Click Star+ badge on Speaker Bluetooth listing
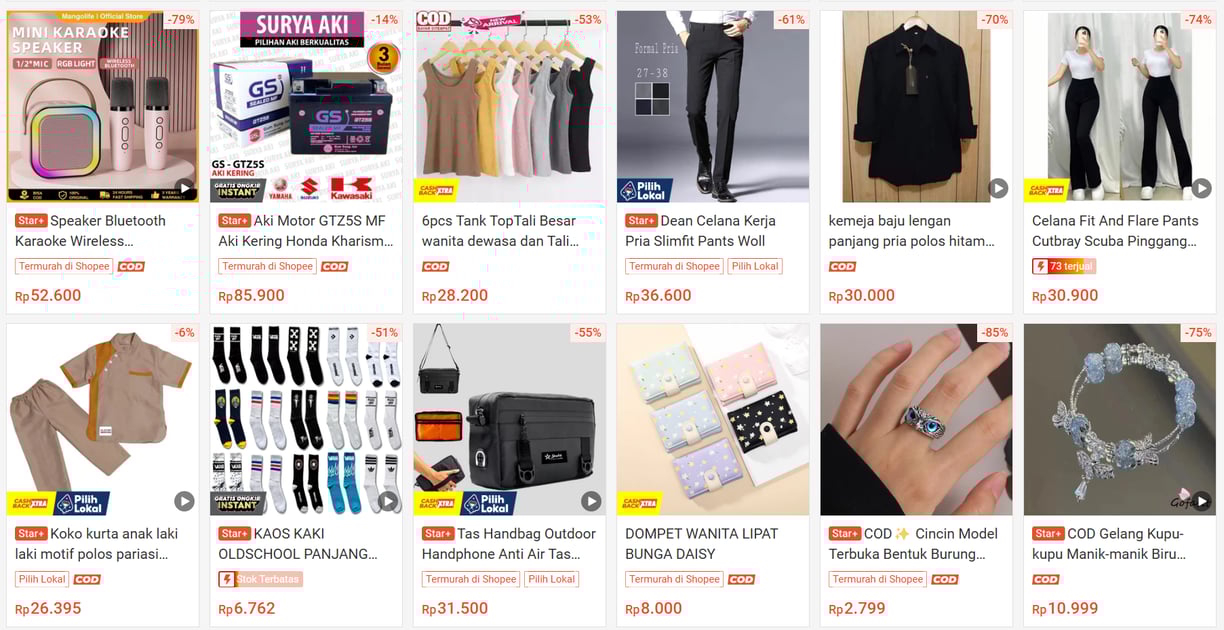 click(x=31, y=221)
